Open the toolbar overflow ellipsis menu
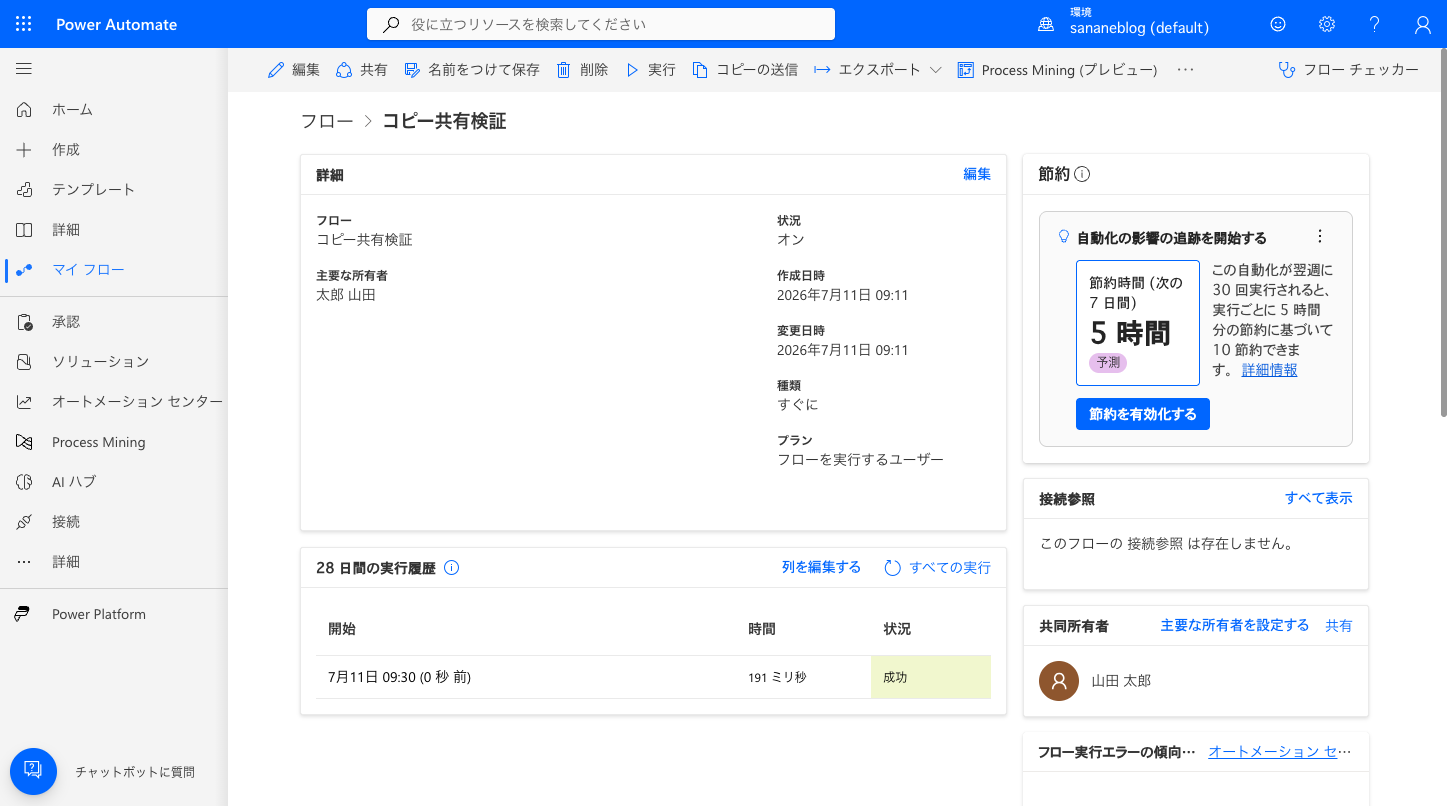Viewport: 1447px width, 806px height. point(1186,70)
